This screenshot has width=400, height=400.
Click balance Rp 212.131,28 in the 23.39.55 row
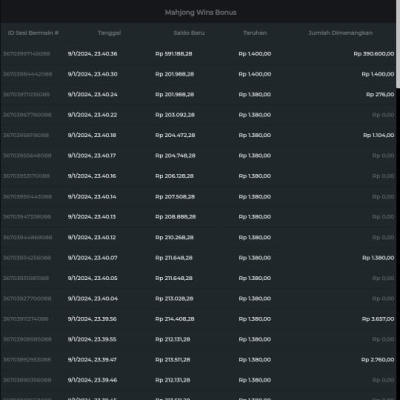(173, 339)
